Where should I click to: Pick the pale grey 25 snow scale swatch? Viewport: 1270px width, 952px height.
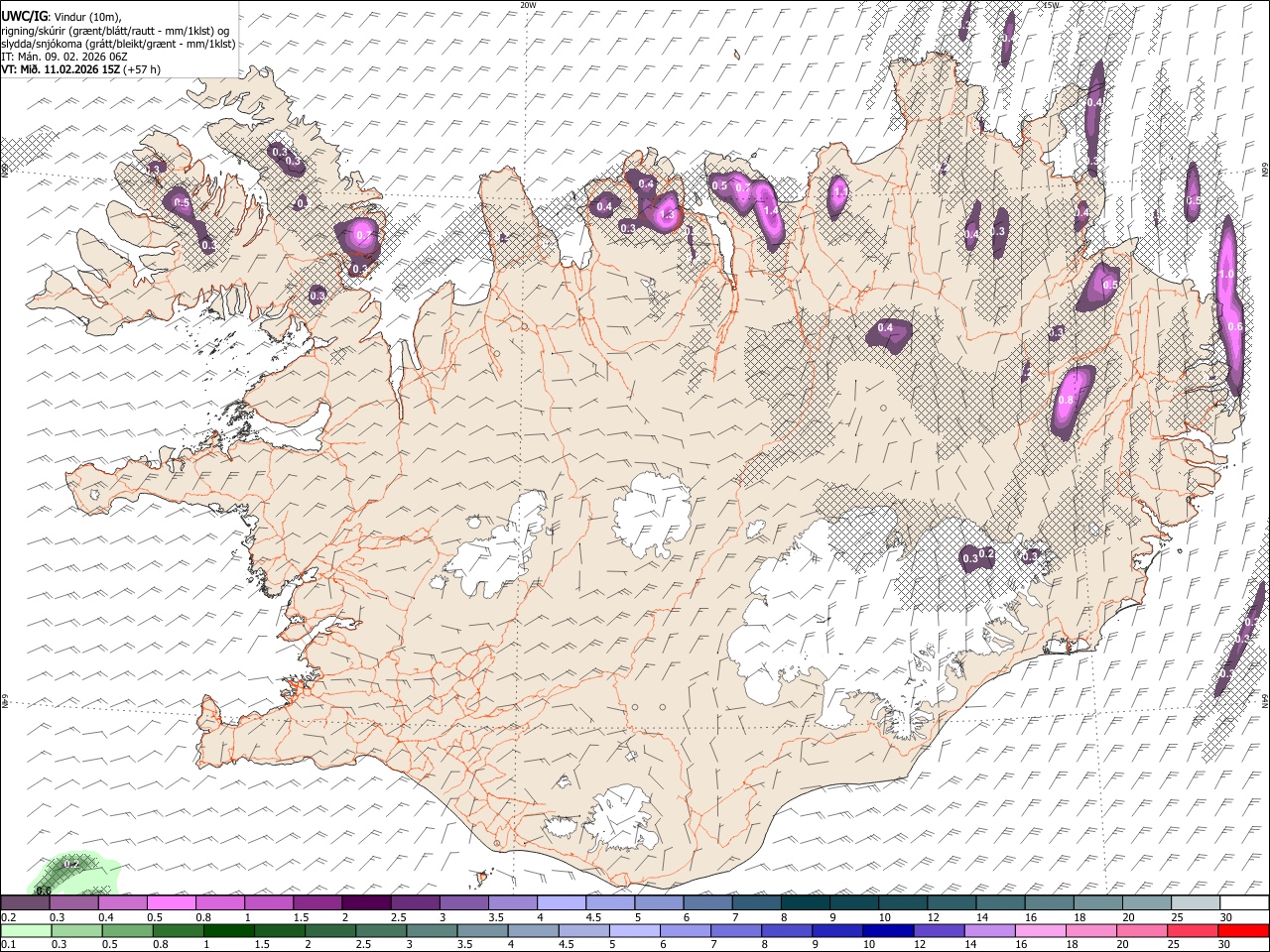1195,902
